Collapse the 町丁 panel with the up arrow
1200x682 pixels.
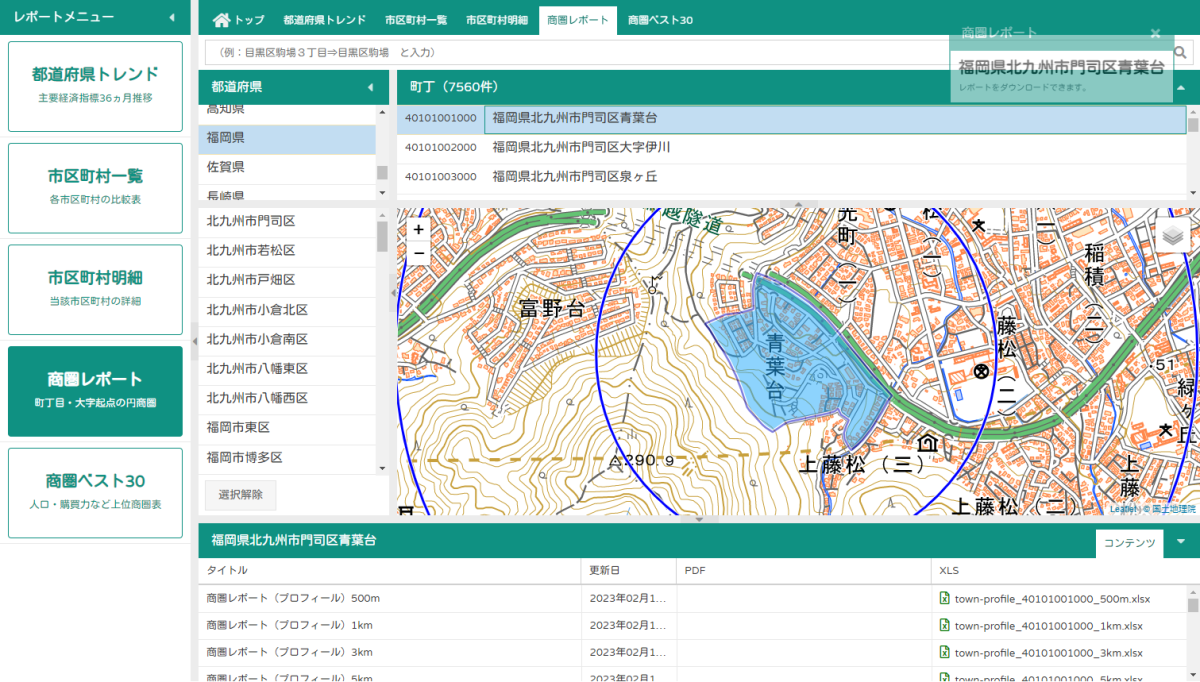click(x=1181, y=87)
